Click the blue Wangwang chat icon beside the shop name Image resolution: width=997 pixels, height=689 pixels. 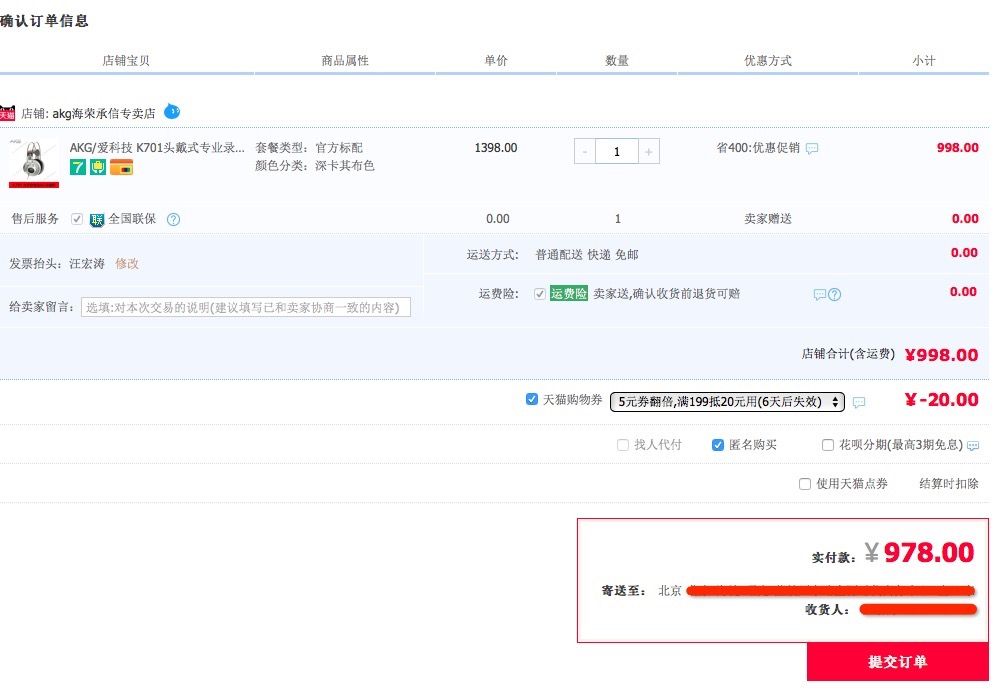(172, 111)
